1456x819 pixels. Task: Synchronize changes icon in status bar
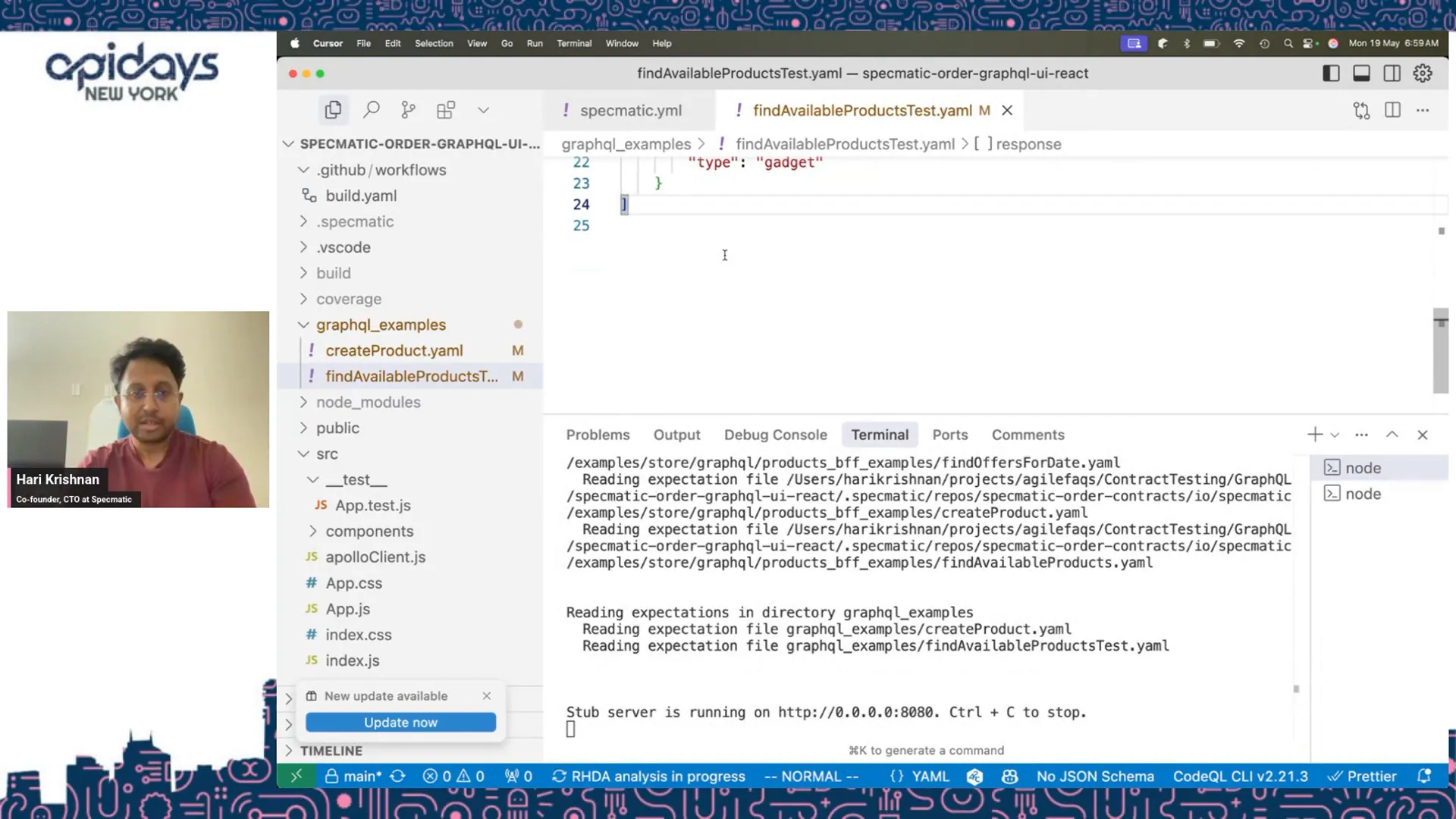pyautogui.click(x=397, y=777)
